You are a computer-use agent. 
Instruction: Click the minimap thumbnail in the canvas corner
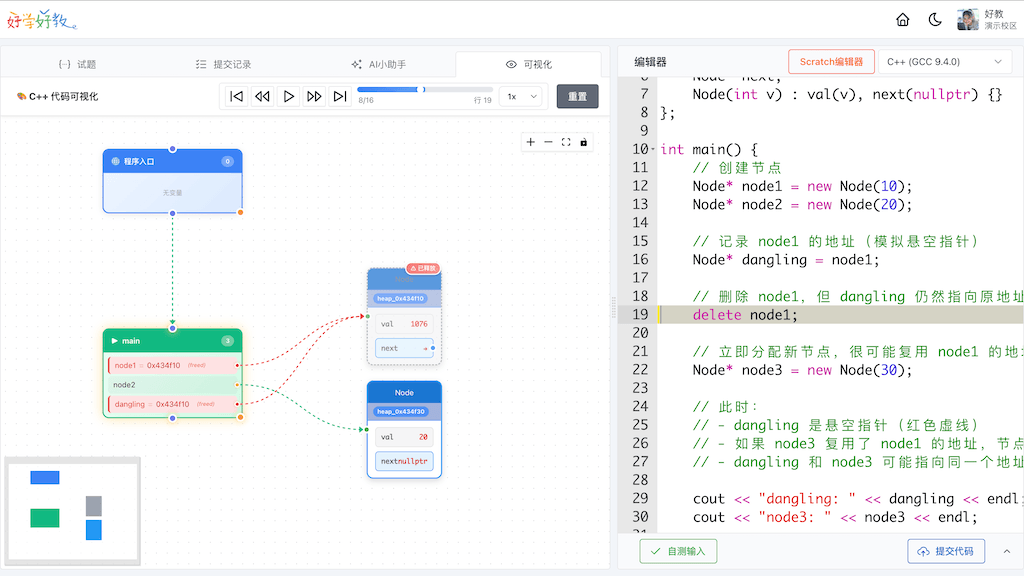tap(71, 510)
